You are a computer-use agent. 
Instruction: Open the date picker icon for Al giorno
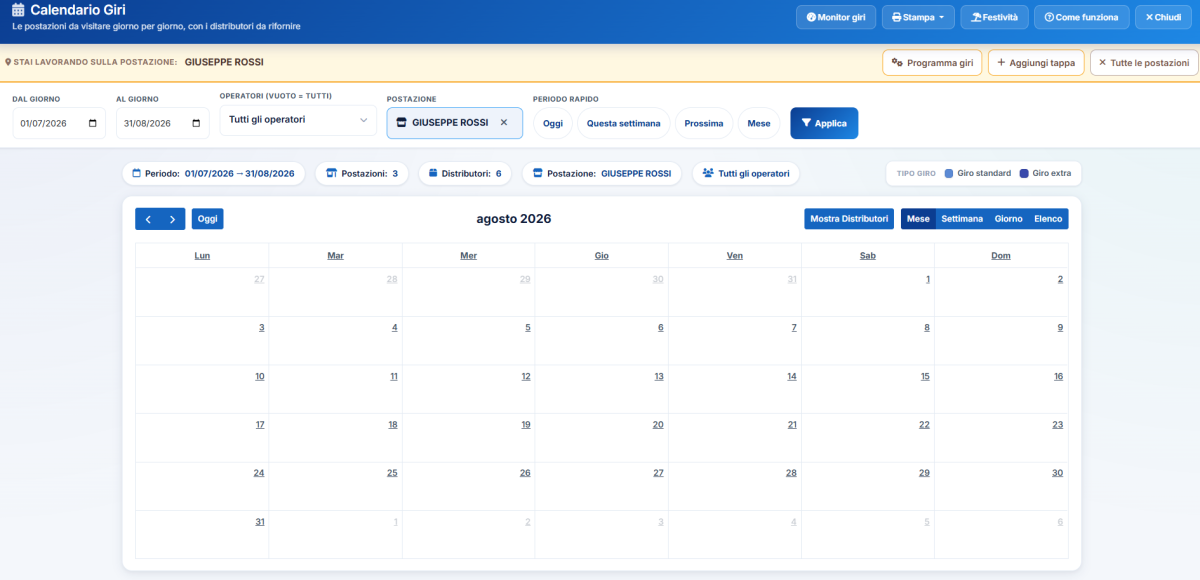(197, 123)
